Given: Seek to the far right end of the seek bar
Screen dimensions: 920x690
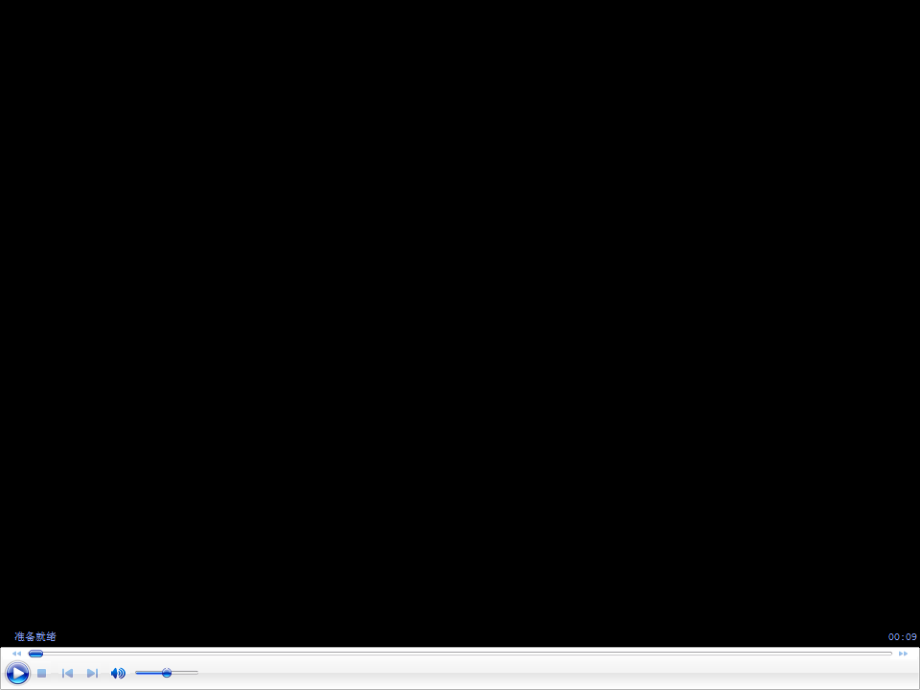Looking at the screenshot, I should 890,653.
